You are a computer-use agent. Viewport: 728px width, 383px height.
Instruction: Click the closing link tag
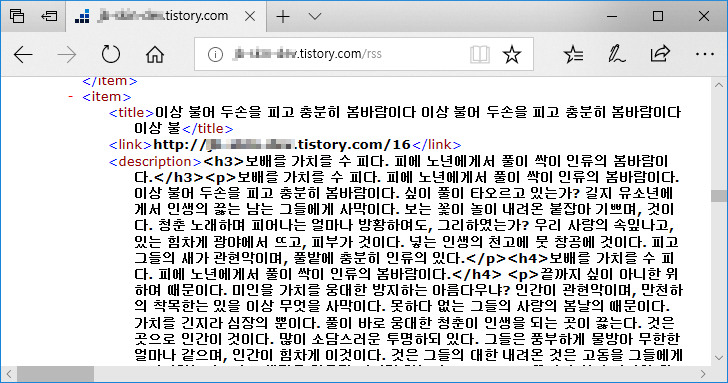coord(436,145)
